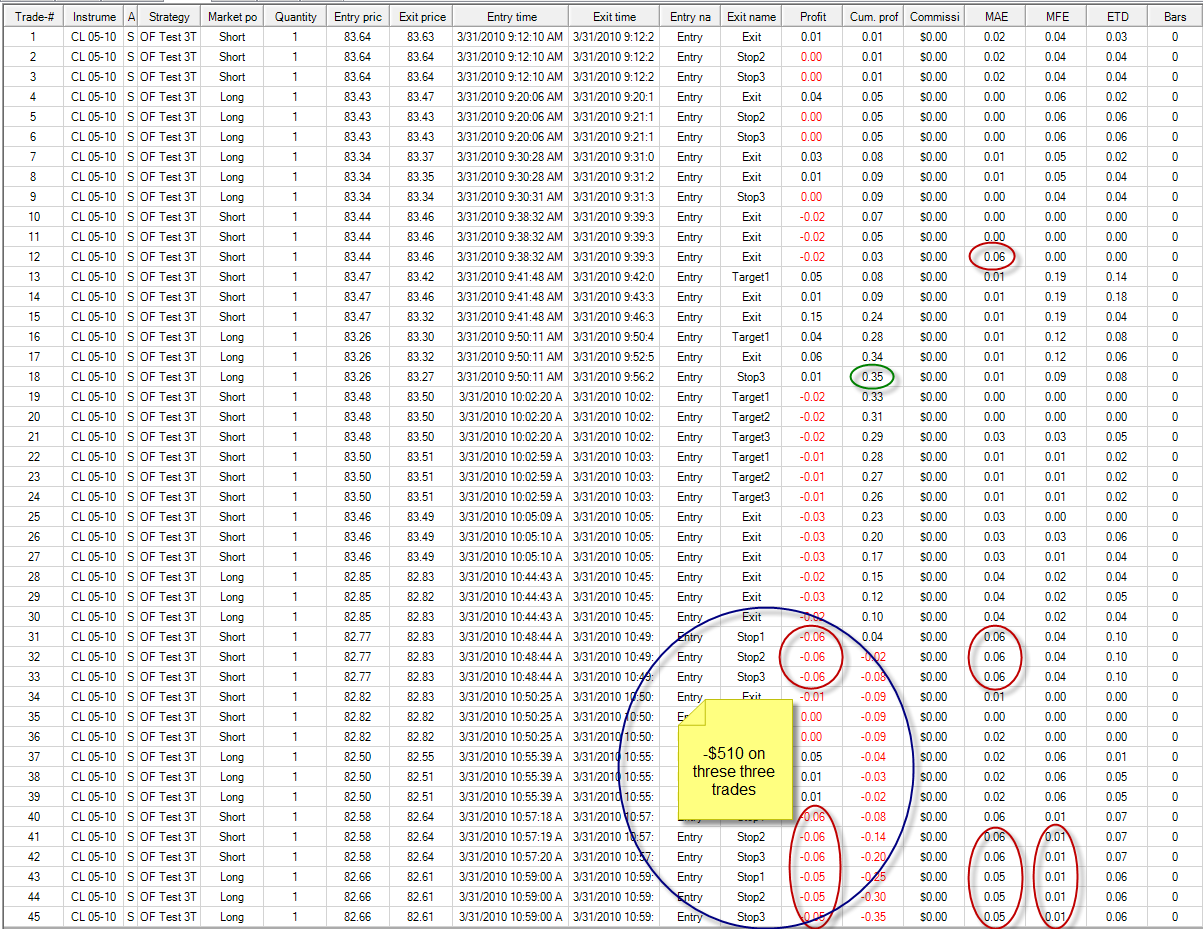
Task: Click trade 45's cumulative profit -0.35
Action: pyautogui.click(x=874, y=917)
